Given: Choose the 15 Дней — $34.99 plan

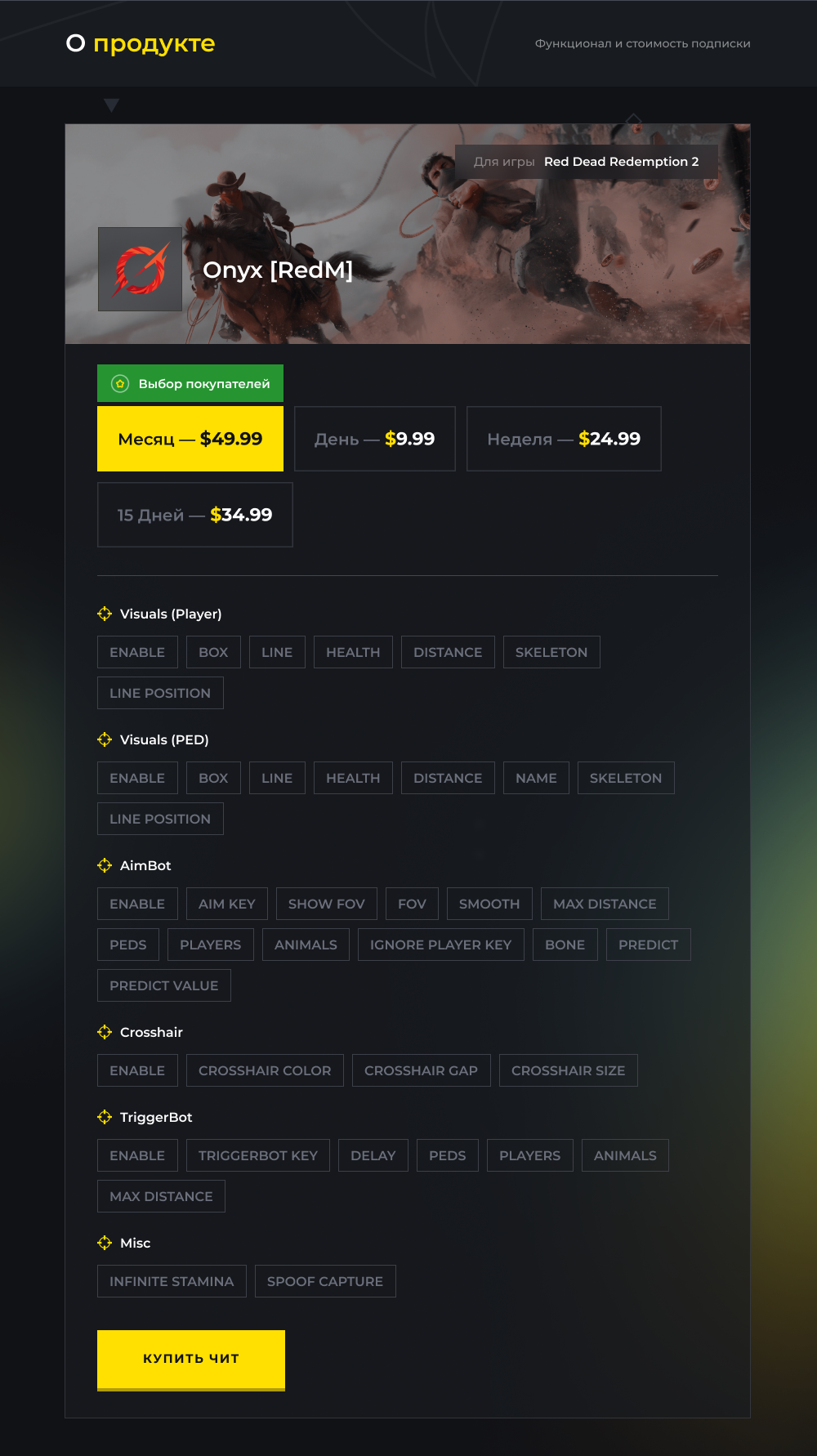Looking at the screenshot, I should point(195,515).
